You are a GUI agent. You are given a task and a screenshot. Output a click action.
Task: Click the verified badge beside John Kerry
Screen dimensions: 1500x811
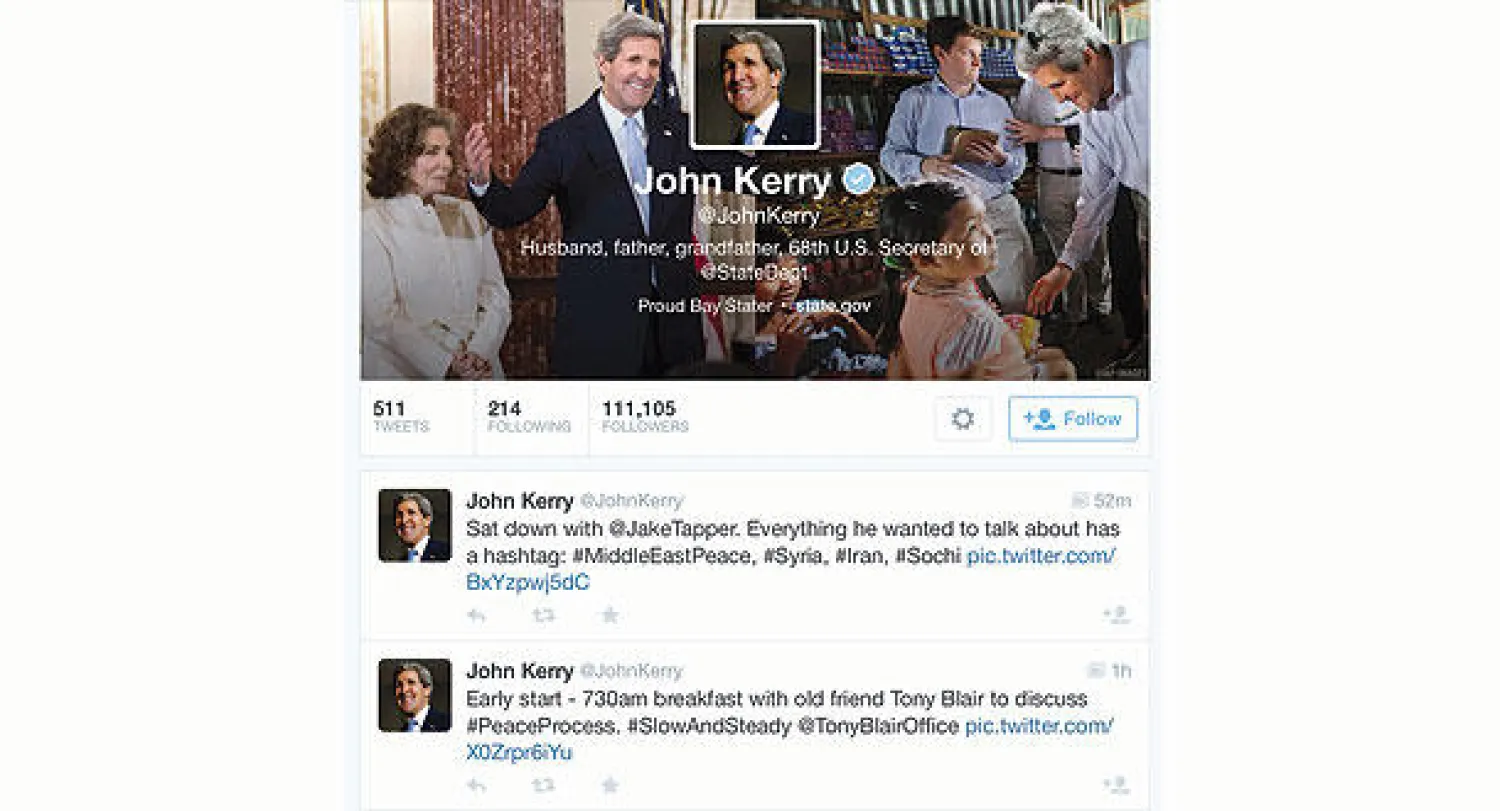858,180
